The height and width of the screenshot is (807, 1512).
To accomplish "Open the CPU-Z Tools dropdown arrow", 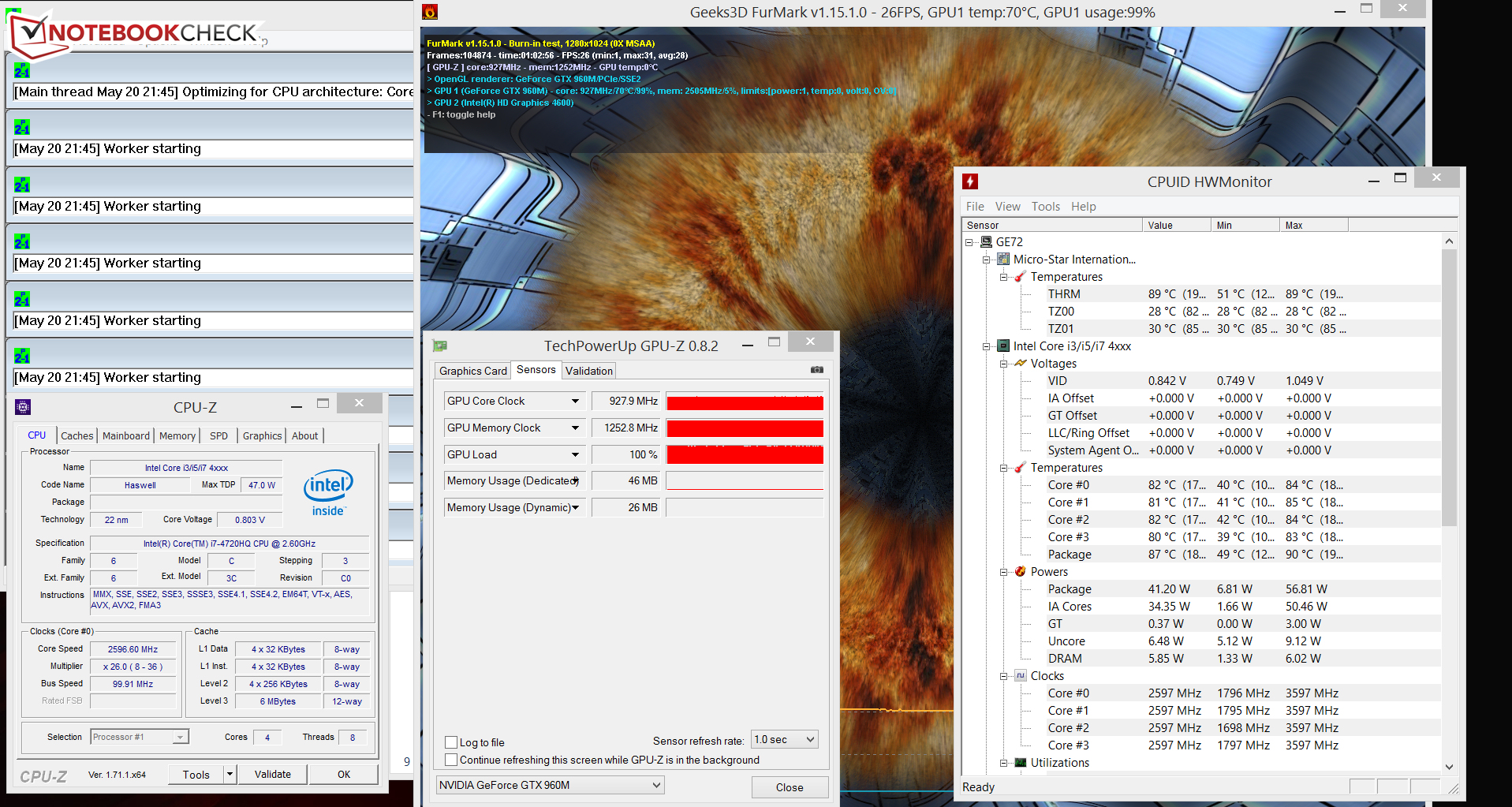I will pyautogui.click(x=230, y=775).
